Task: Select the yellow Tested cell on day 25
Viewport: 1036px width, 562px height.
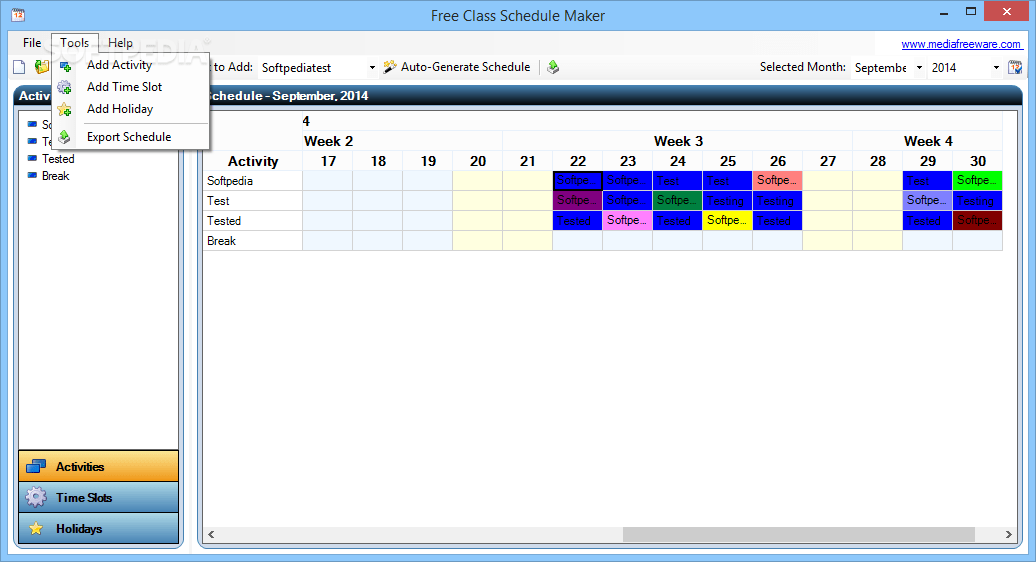Action: (727, 220)
